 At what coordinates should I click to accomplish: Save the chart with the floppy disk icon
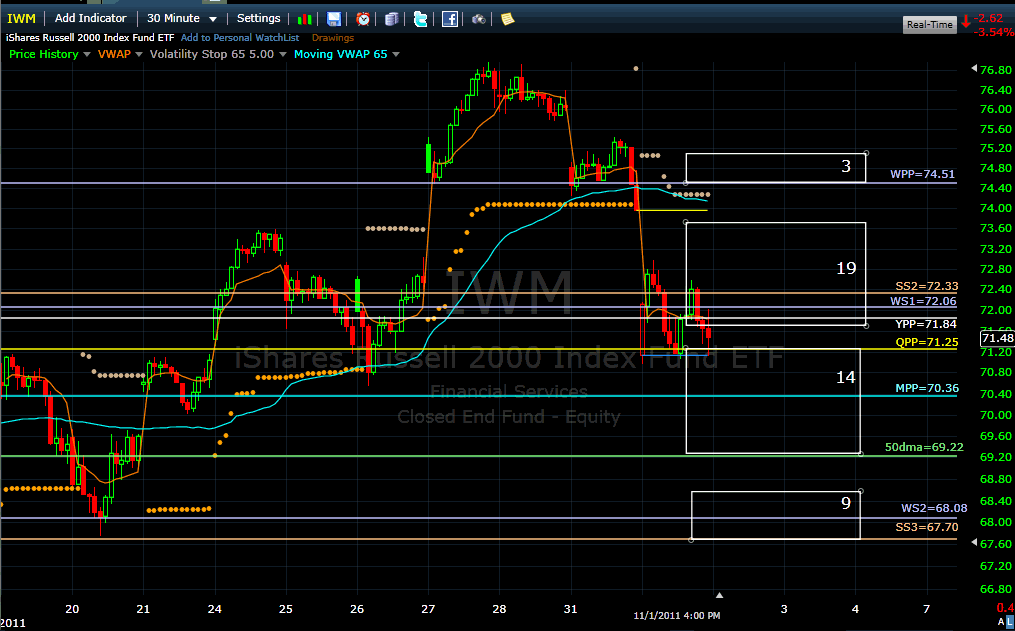tap(333, 19)
